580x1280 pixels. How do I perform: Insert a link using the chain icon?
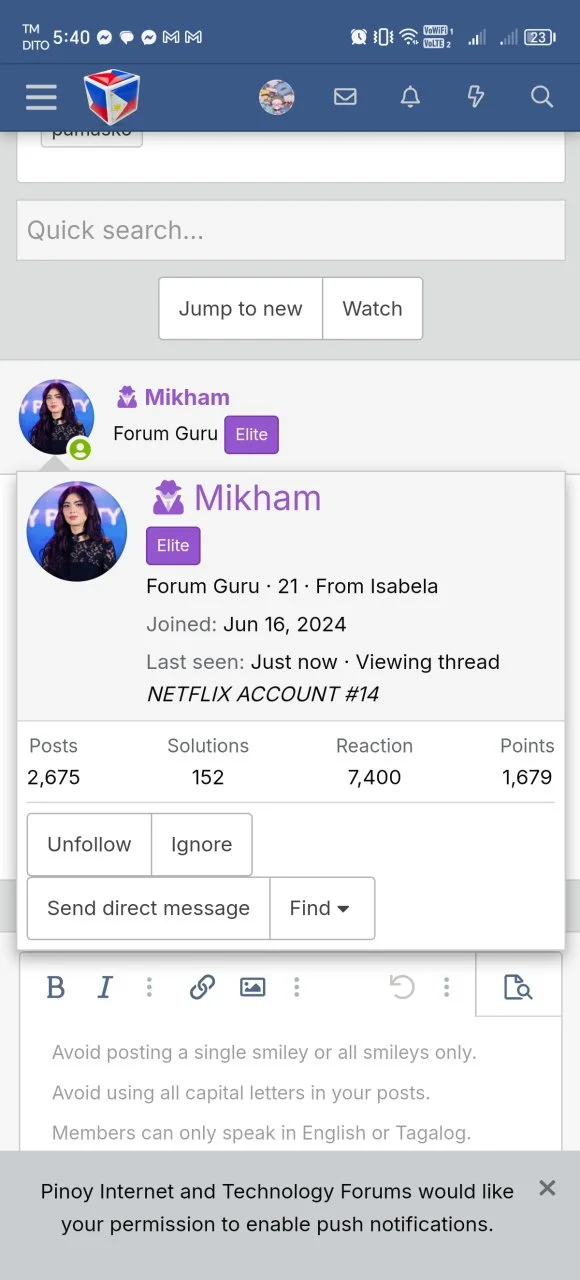202,988
